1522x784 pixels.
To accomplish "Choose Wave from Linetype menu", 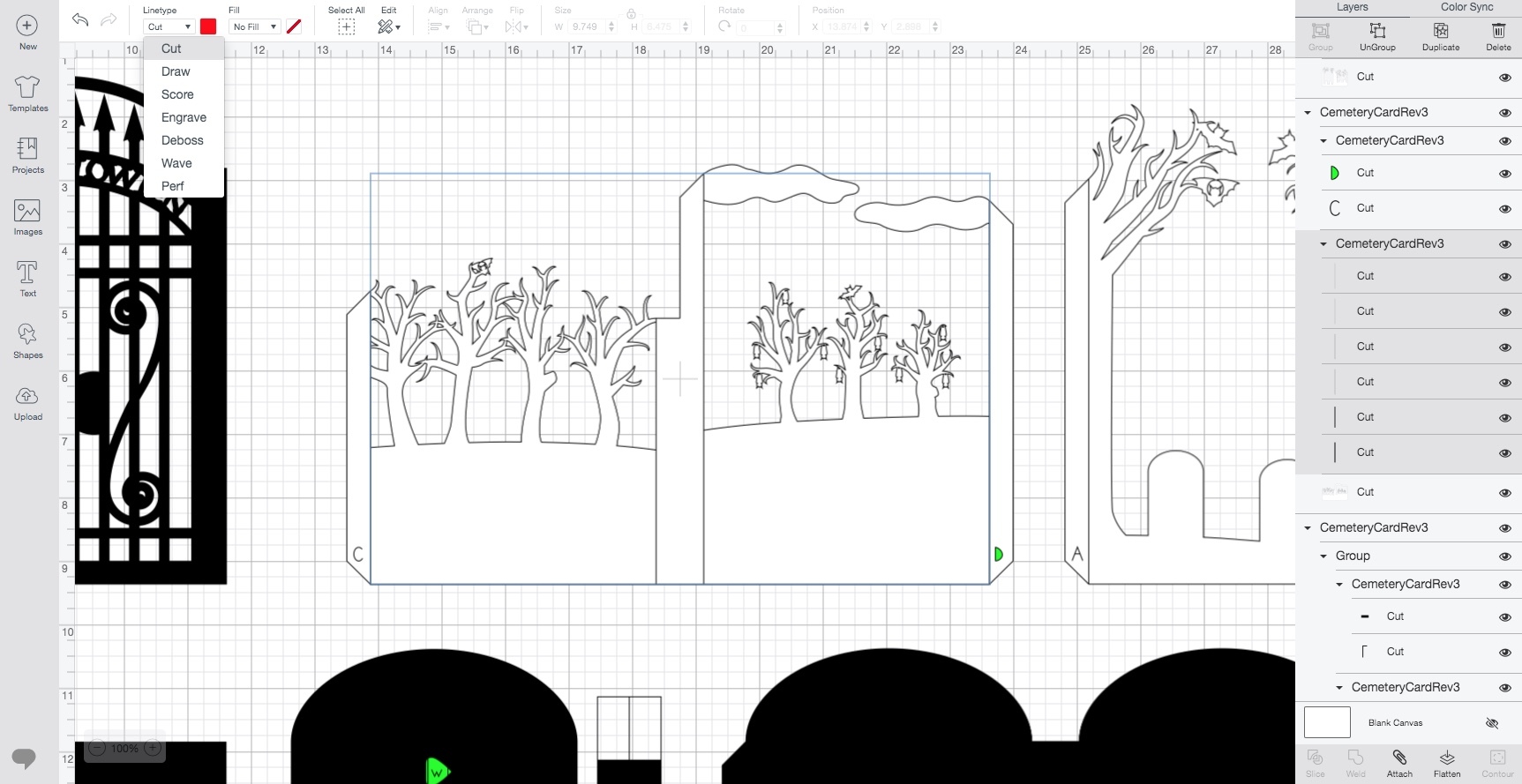I will click(x=184, y=163).
